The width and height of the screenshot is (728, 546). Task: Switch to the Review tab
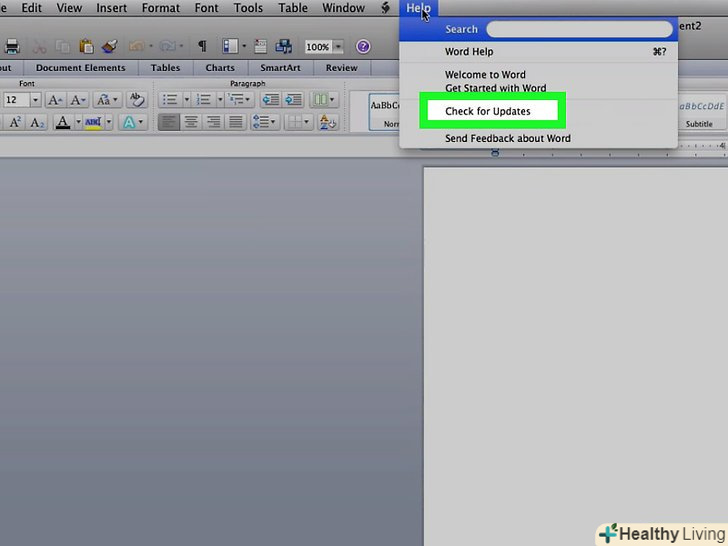tap(341, 68)
